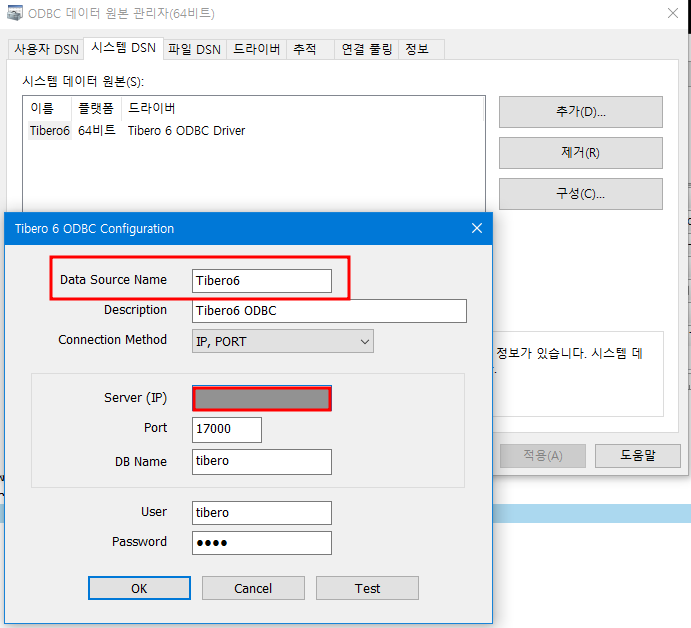691x628 pixels.
Task: Click the User input field
Action: 262,513
